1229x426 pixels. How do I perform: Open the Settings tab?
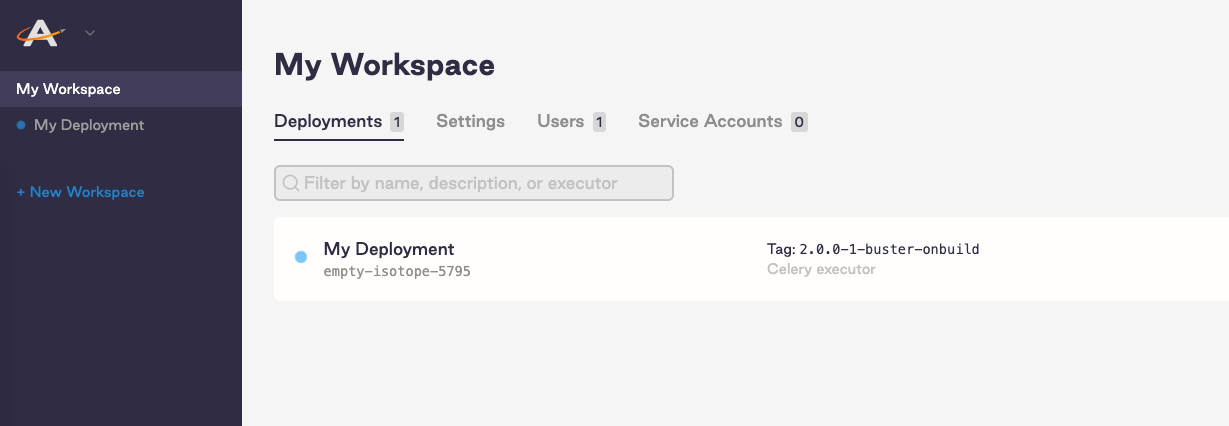(470, 121)
